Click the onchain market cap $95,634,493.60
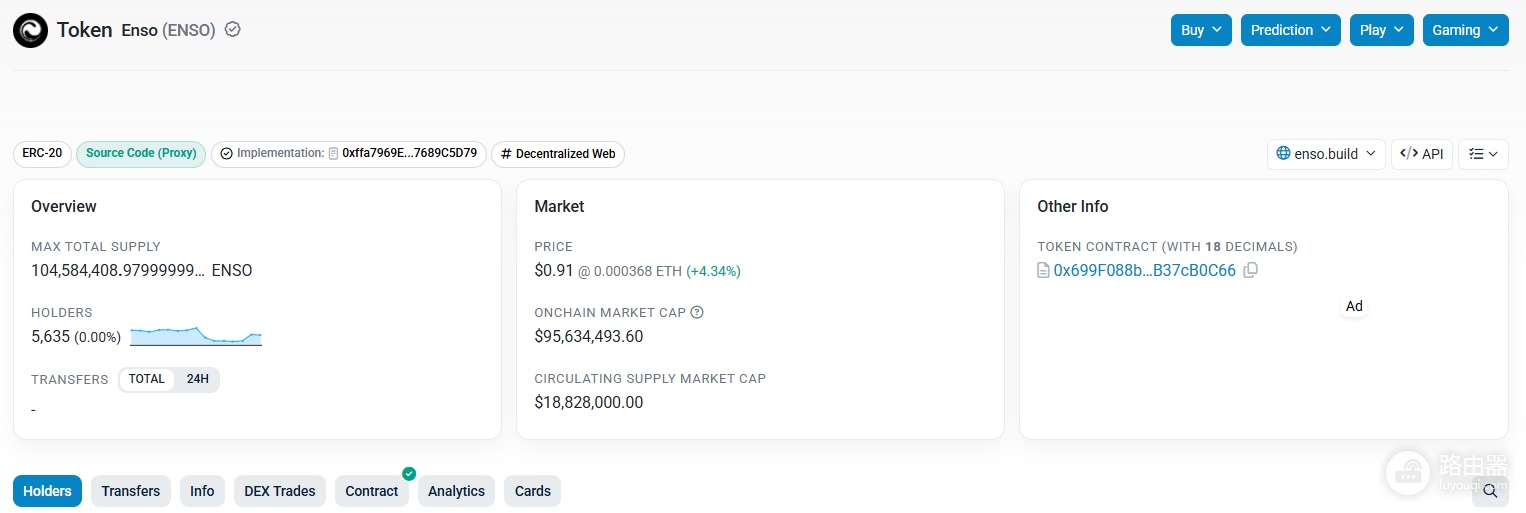Viewport: 1526px width, 513px height. pyautogui.click(x=589, y=337)
